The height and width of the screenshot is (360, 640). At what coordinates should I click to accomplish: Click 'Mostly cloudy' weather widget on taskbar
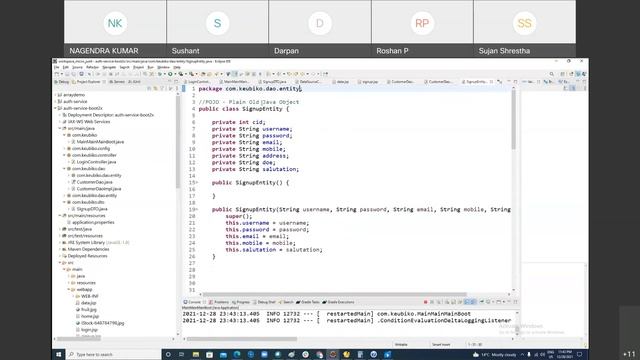coord(495,354)
